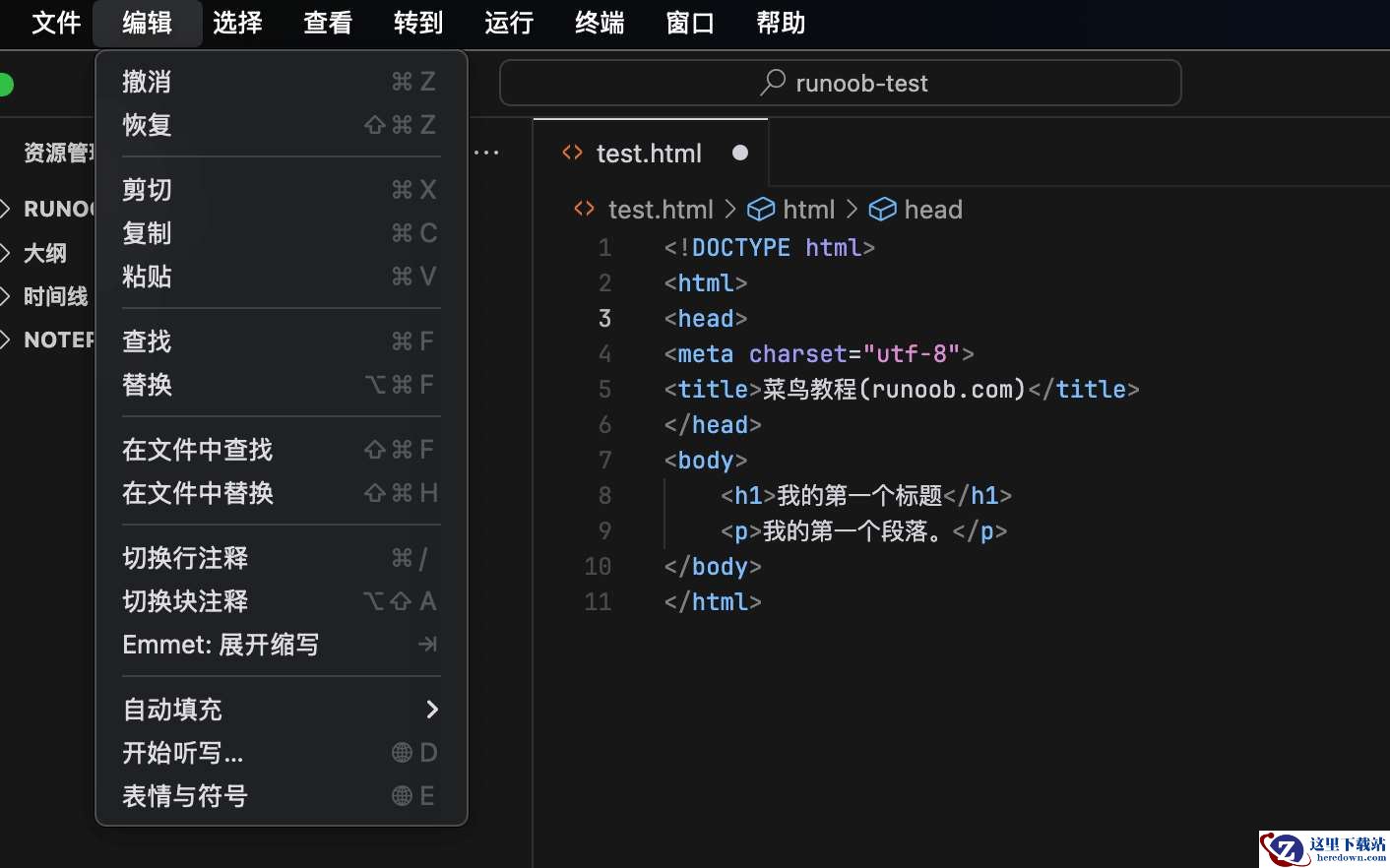Click the head symbol icon in breadcrumb
This screenshot has height=868, width=1390.
[x=882, y=210]
